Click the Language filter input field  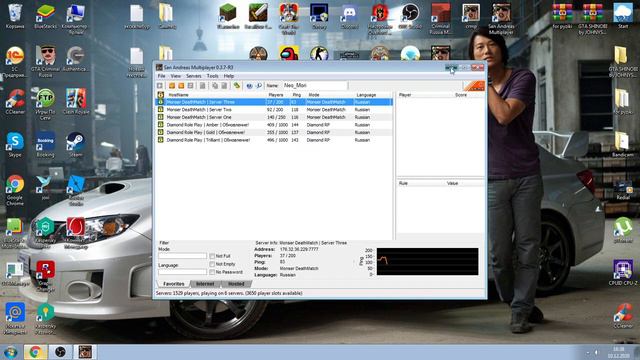182,271
